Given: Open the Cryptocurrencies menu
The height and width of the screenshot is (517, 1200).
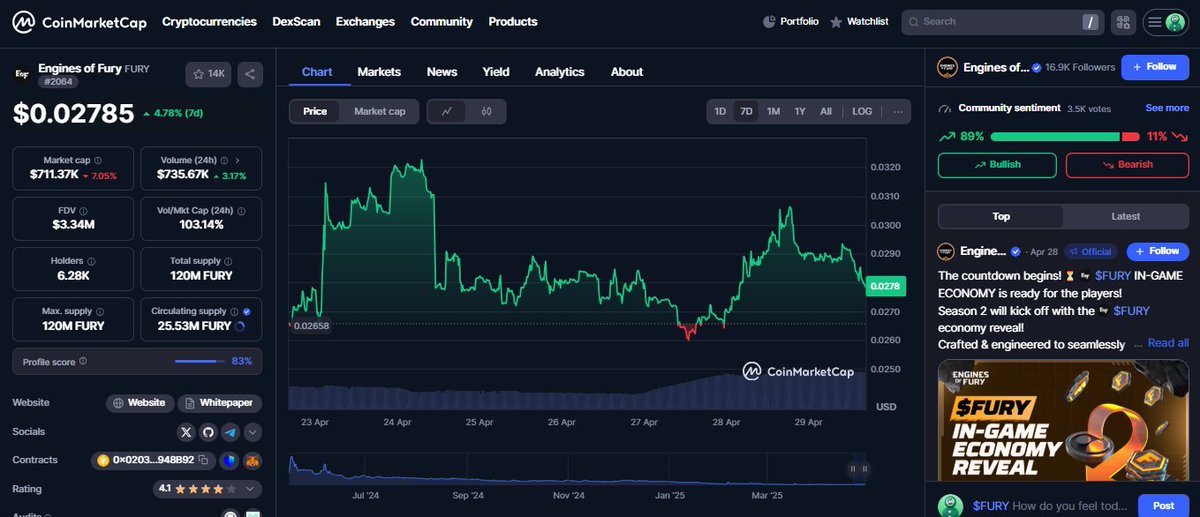Looking at the screenshot, I should 209,21.
